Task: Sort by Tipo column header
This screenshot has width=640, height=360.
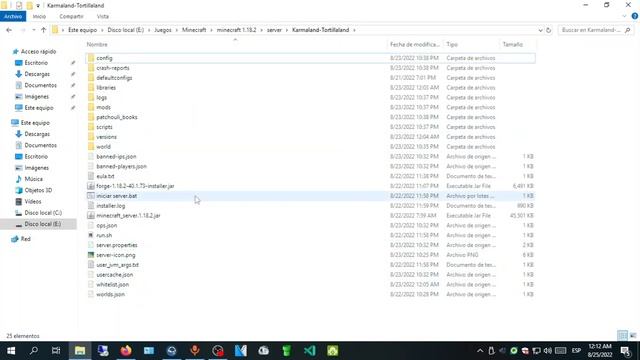Action: click(x=452, y=44)
